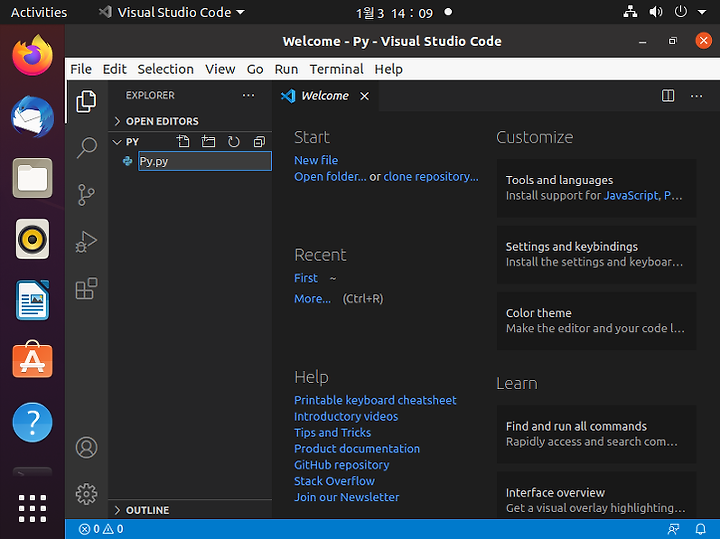The height and width of the screenshot is (539, 720).
Task: Show Applications grid in the dock
Action: pos(32,508)
